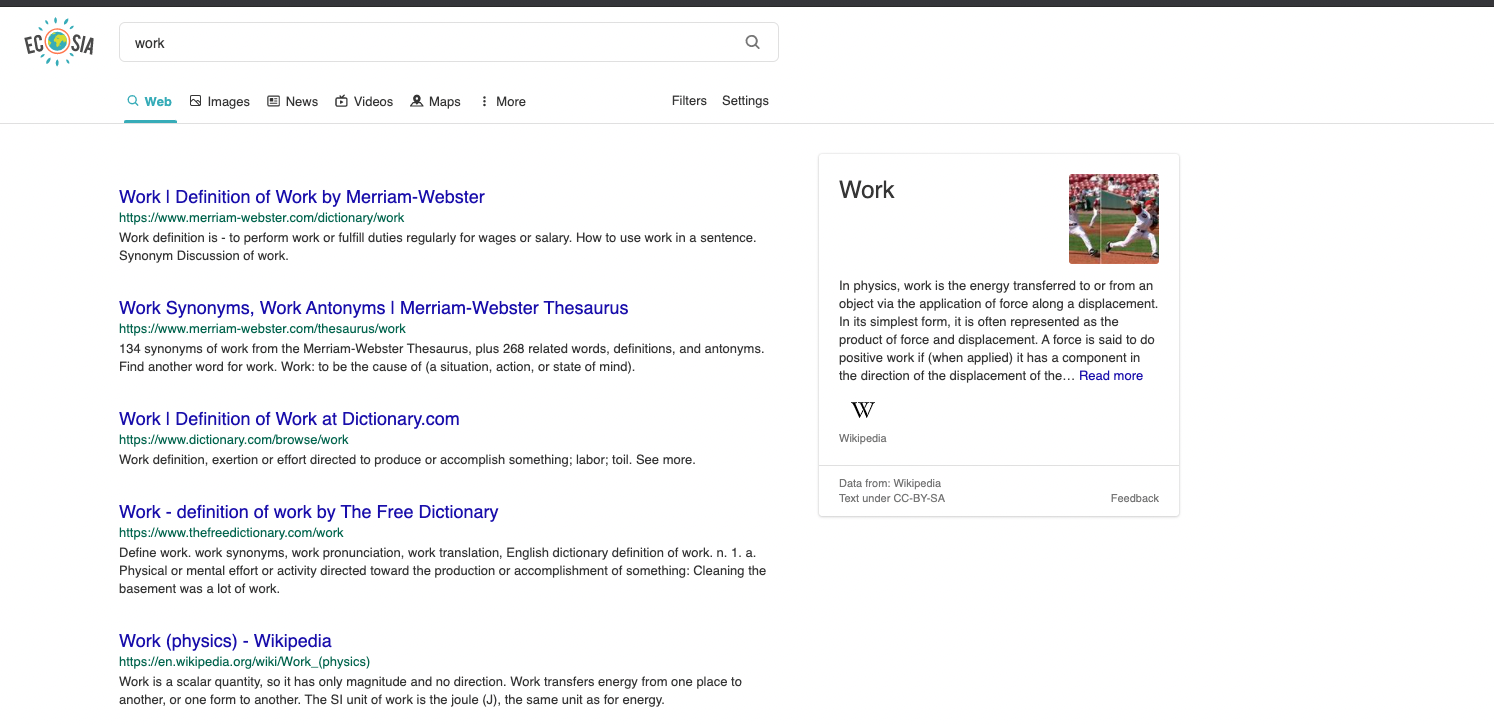Screen dimensions: 1494x725
Task: Open the Maps tab
Action: tap(436, 102)
